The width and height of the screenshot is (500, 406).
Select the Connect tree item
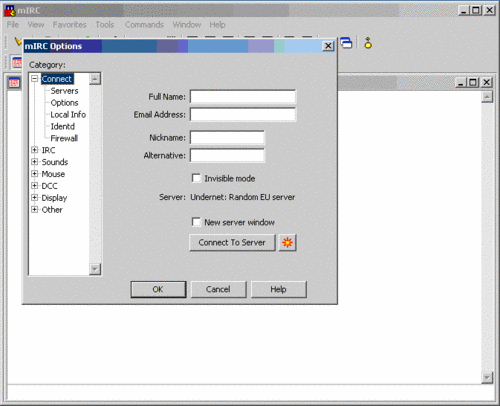tap(57, 79)
